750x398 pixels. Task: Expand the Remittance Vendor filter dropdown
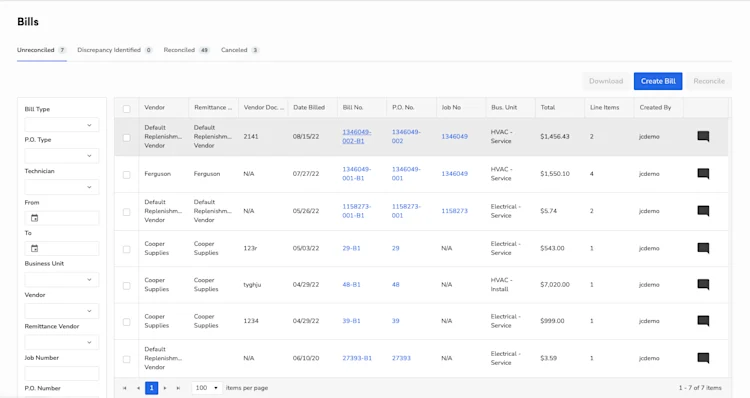pyautogui.click(x=62, y=343)
